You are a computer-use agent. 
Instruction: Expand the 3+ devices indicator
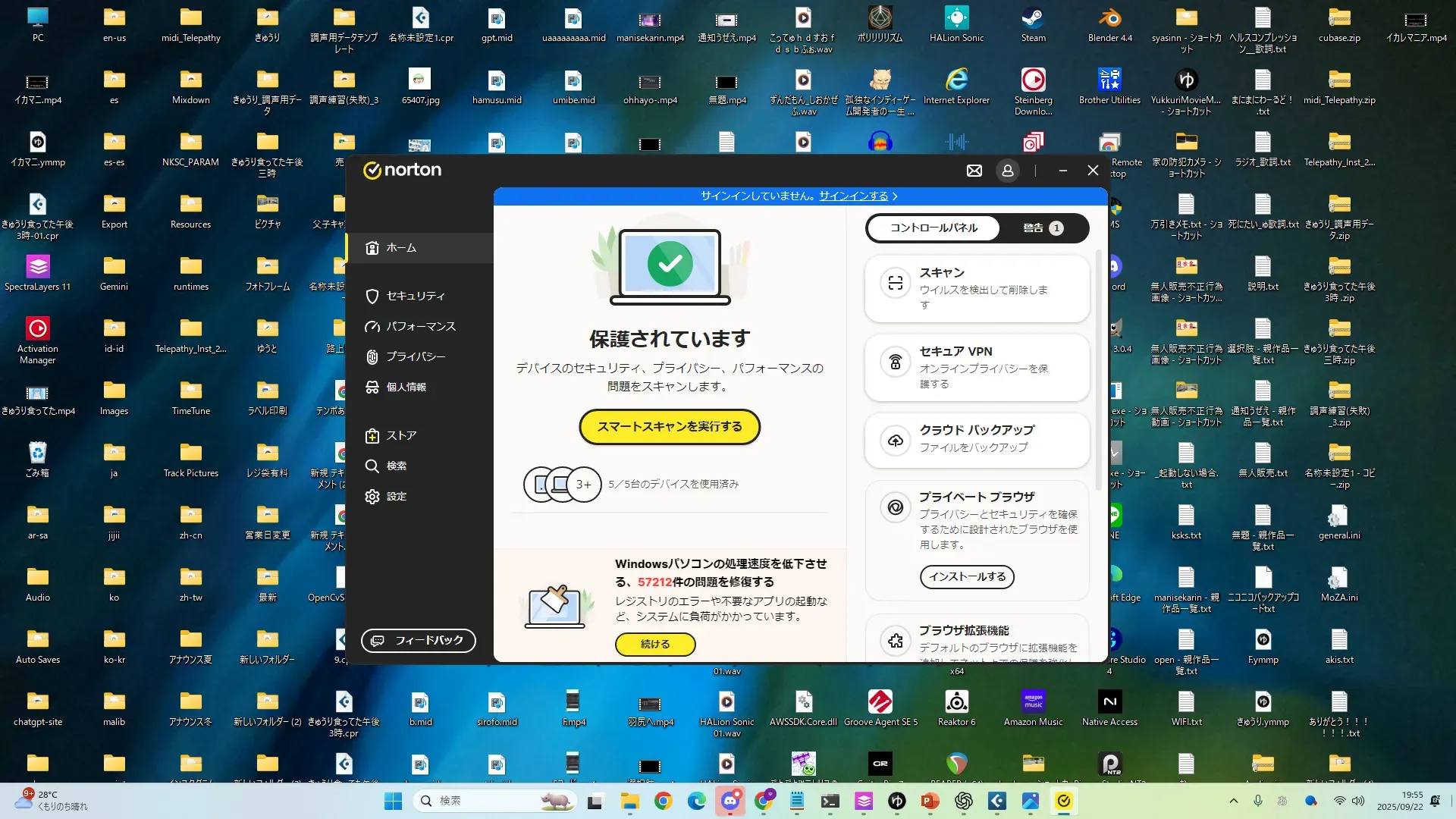[x=583, y=484]
